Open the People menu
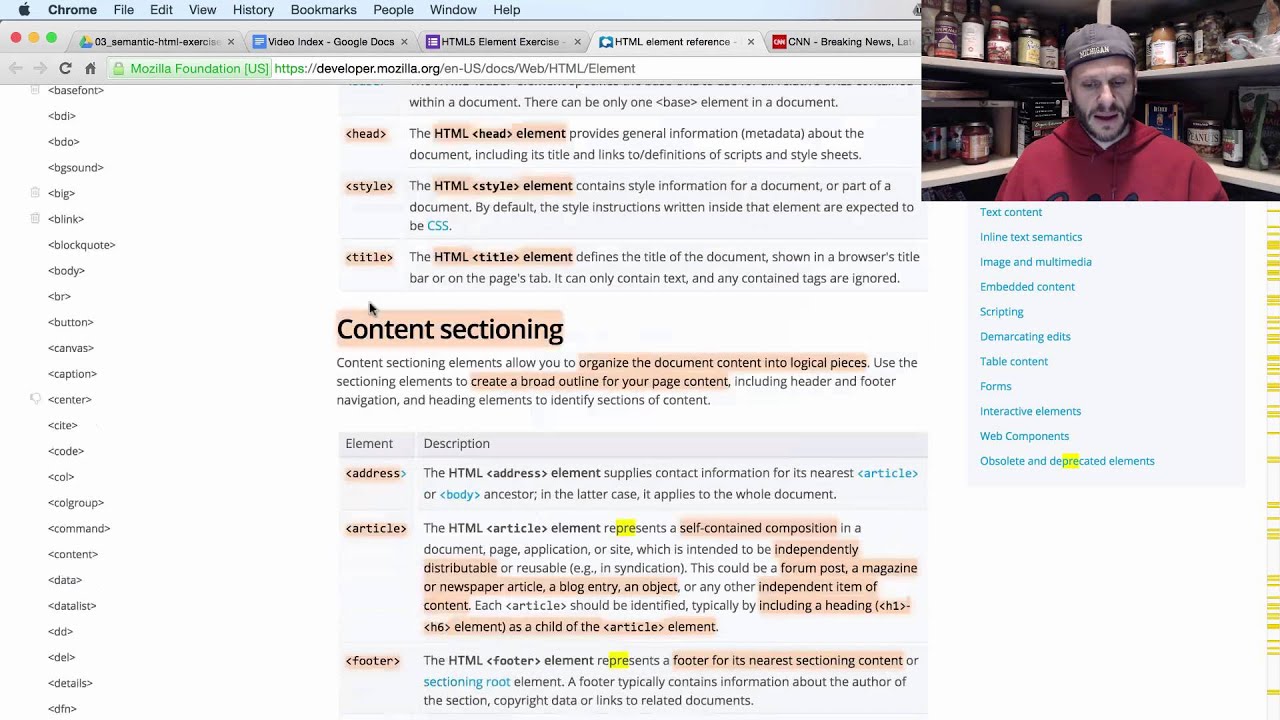 tap(393, 10)
